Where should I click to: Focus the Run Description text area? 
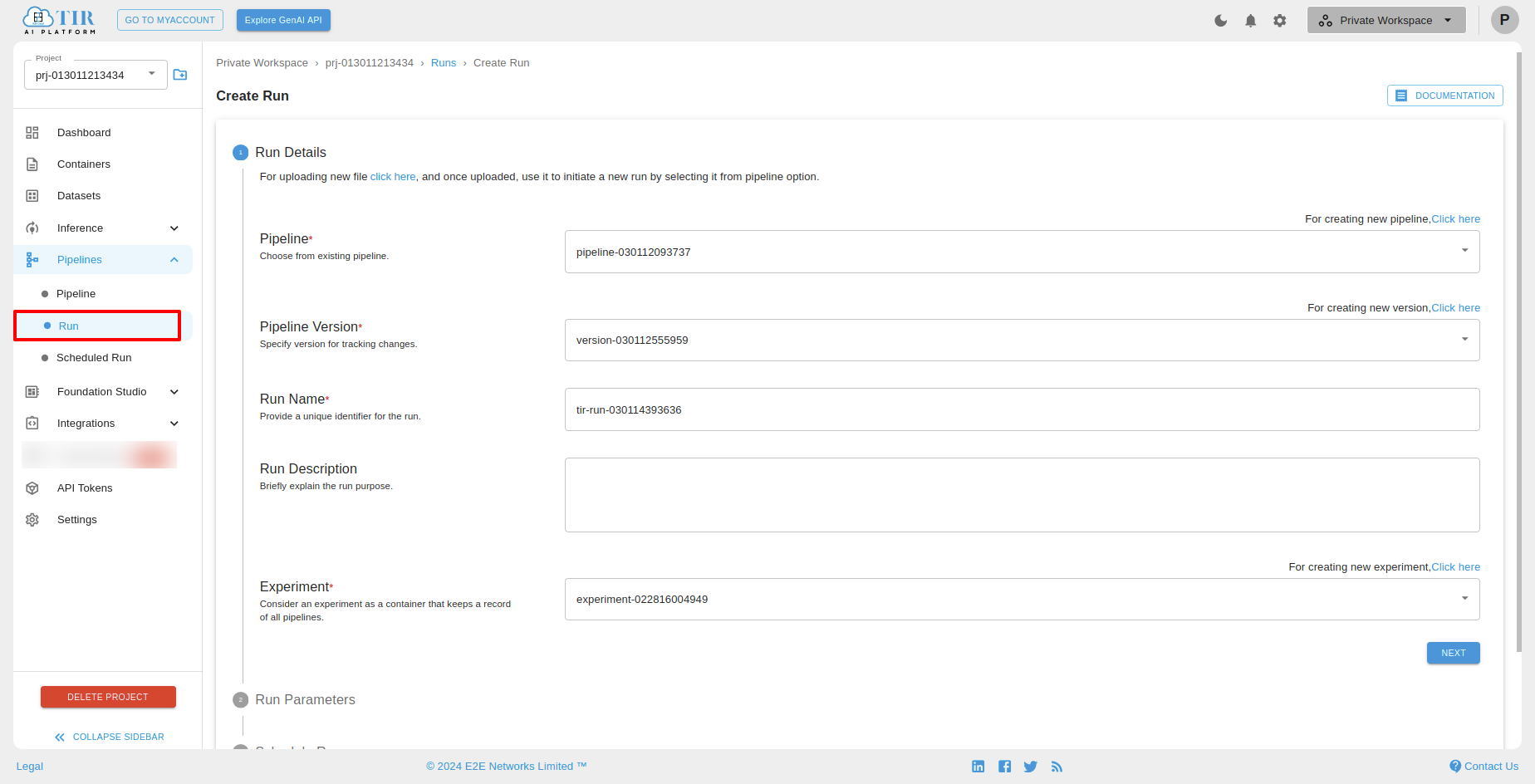1022,495
